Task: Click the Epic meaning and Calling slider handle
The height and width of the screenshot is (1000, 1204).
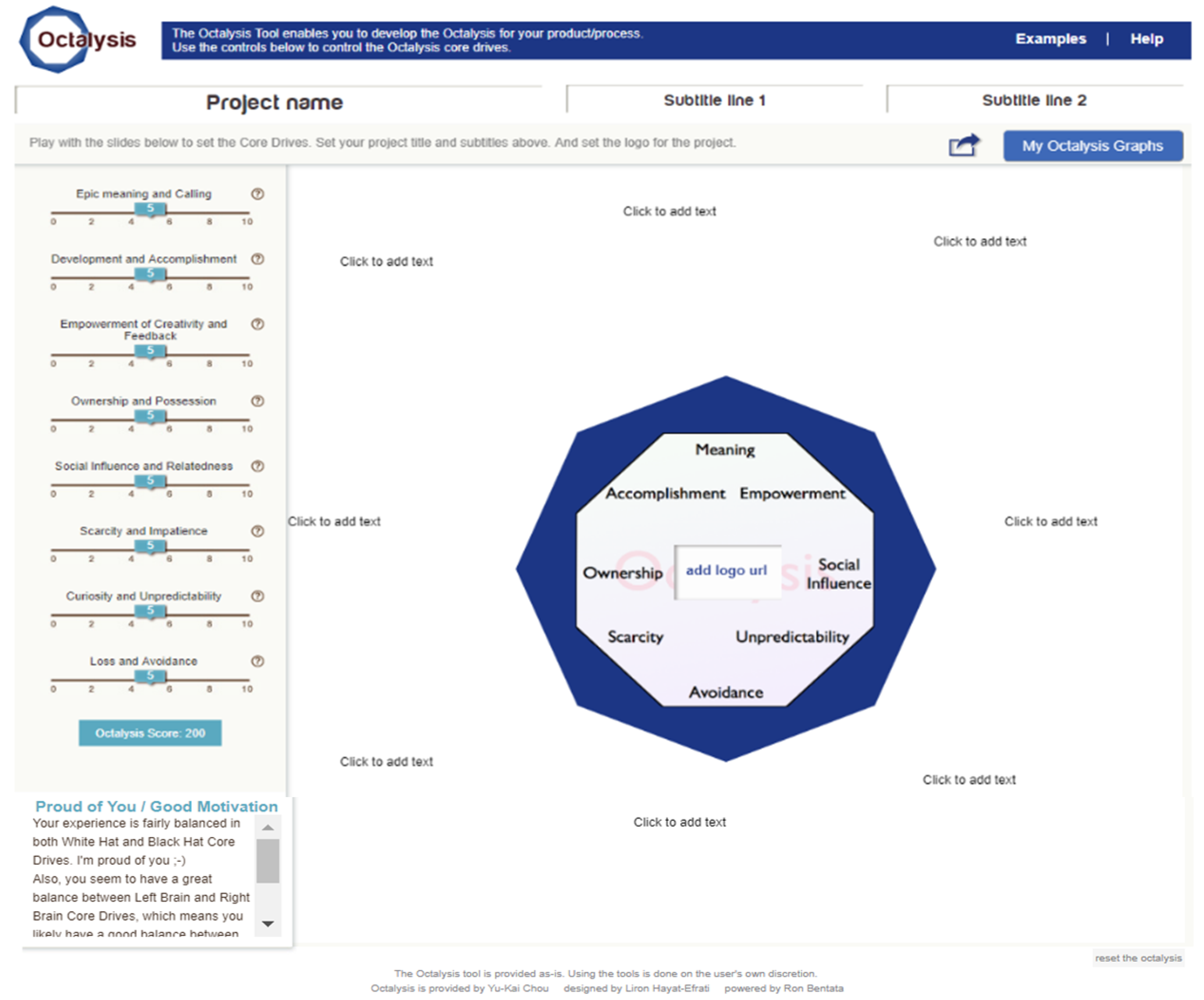Action: [150, 209]
